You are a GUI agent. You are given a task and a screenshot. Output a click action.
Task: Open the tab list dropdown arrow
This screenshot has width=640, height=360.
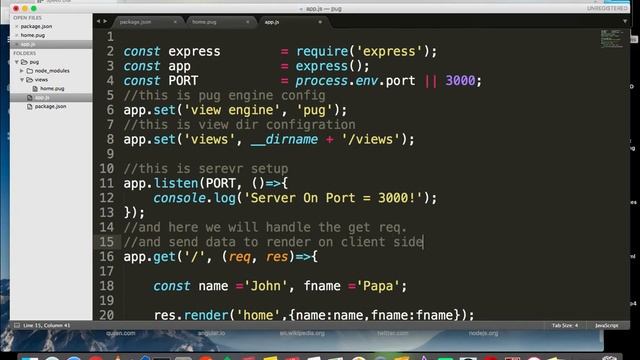[x=625, y=21]
